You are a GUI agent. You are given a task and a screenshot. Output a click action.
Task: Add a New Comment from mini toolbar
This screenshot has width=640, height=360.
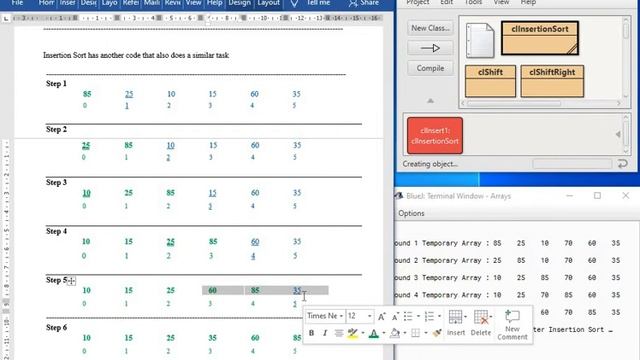click(512, 325)
